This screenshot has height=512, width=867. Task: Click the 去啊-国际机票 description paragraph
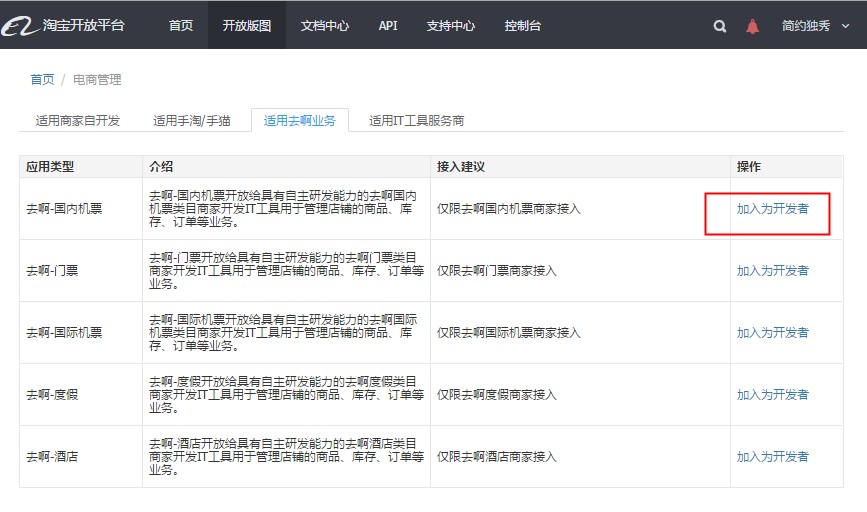point(283,333)
